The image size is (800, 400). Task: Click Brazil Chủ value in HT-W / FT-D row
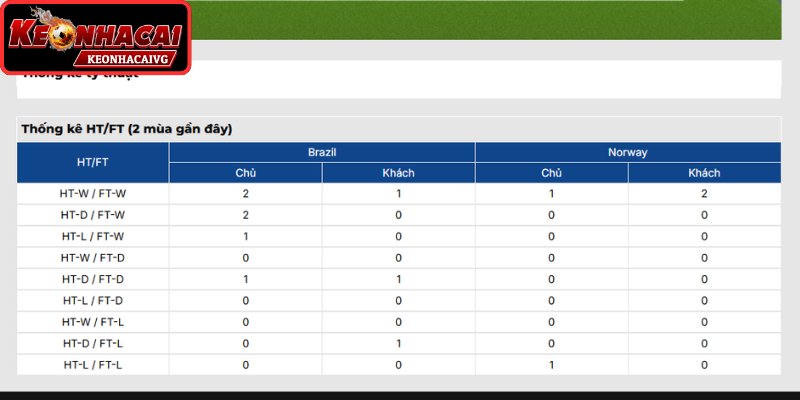[x=245, y=258]
